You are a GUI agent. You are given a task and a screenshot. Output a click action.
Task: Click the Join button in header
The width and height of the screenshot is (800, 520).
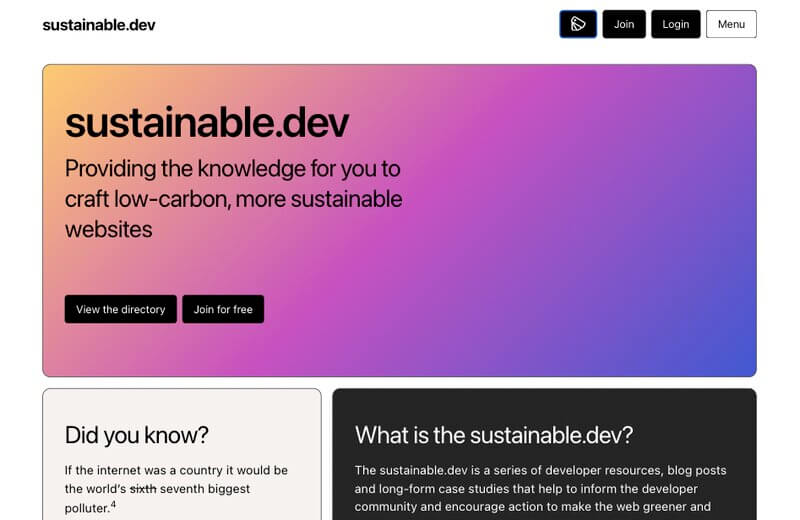coord(624,24)
